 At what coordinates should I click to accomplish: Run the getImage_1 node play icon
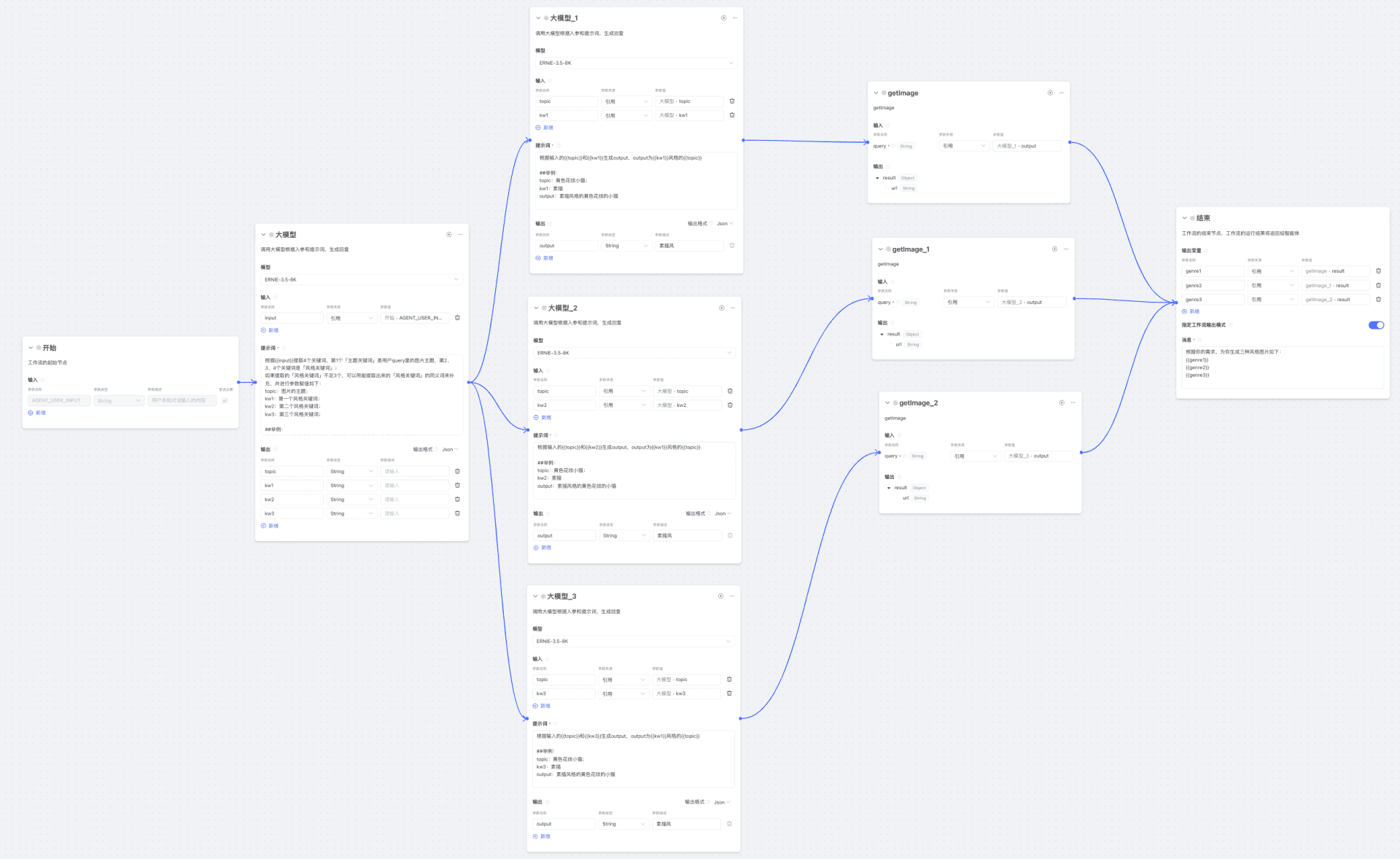click(x=1054, y=249)
